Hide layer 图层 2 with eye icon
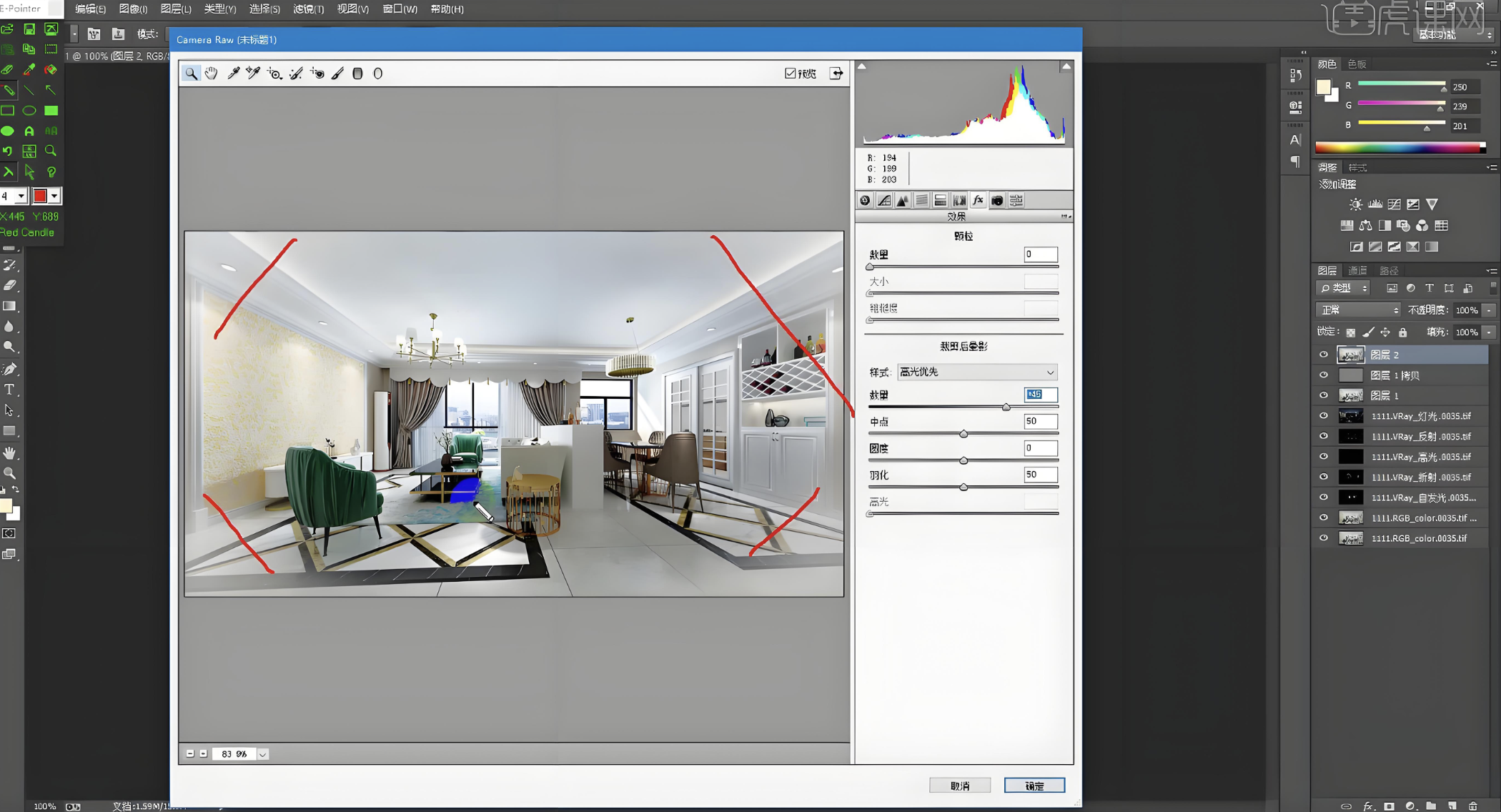The image size is (1501, 812). point(1323,355)
